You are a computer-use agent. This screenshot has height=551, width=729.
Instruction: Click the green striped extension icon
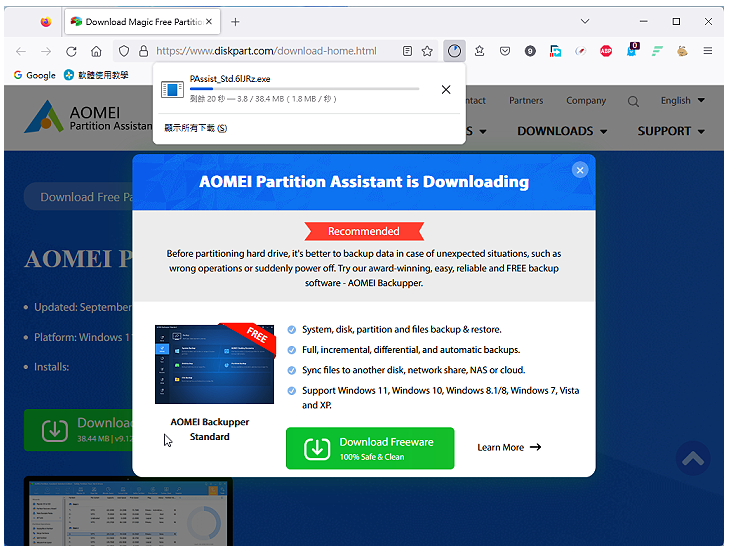[657, 51]
